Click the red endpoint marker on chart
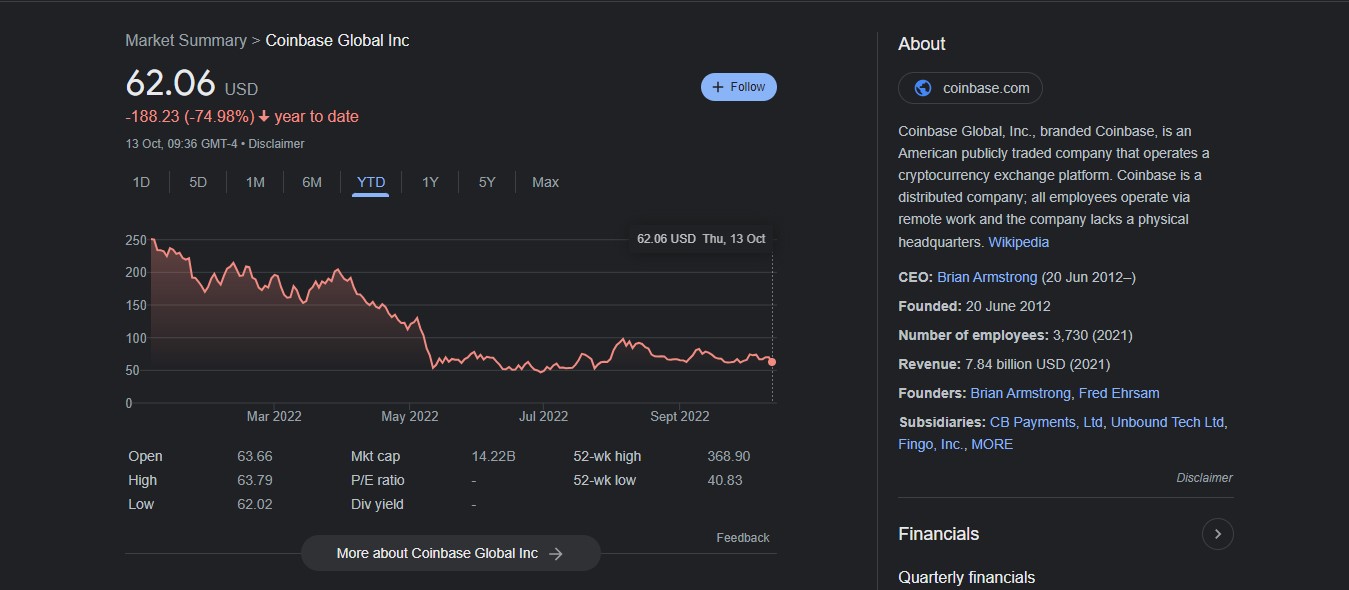This screenshot has width=1349, height=590. click(x=772, y=362)
